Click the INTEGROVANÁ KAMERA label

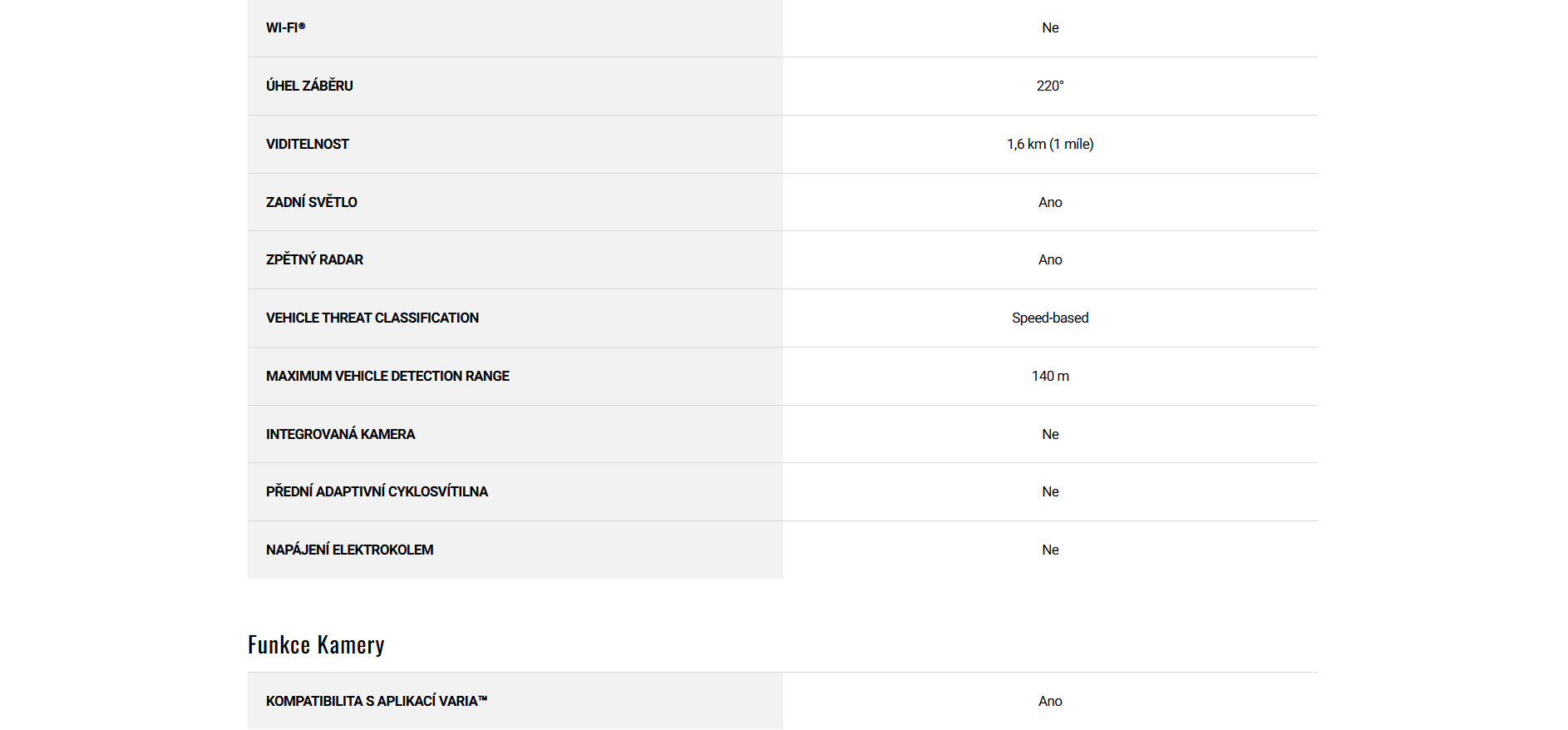click(x=340, y=434)
